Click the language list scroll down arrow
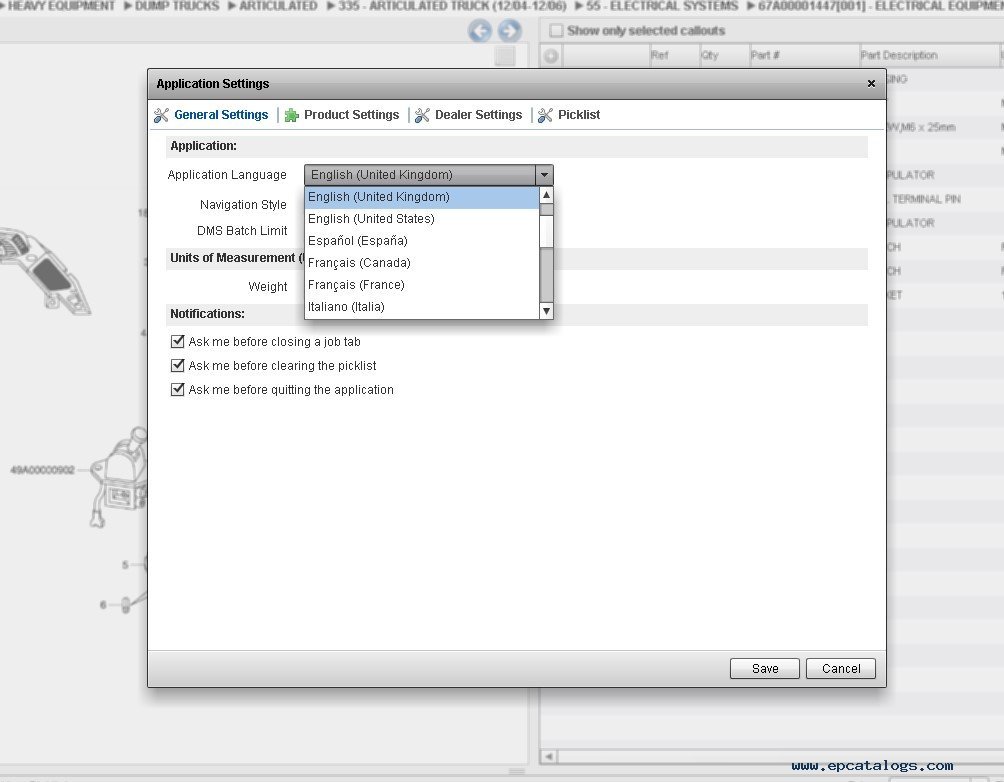1004x782 pixels. (546, 311)
